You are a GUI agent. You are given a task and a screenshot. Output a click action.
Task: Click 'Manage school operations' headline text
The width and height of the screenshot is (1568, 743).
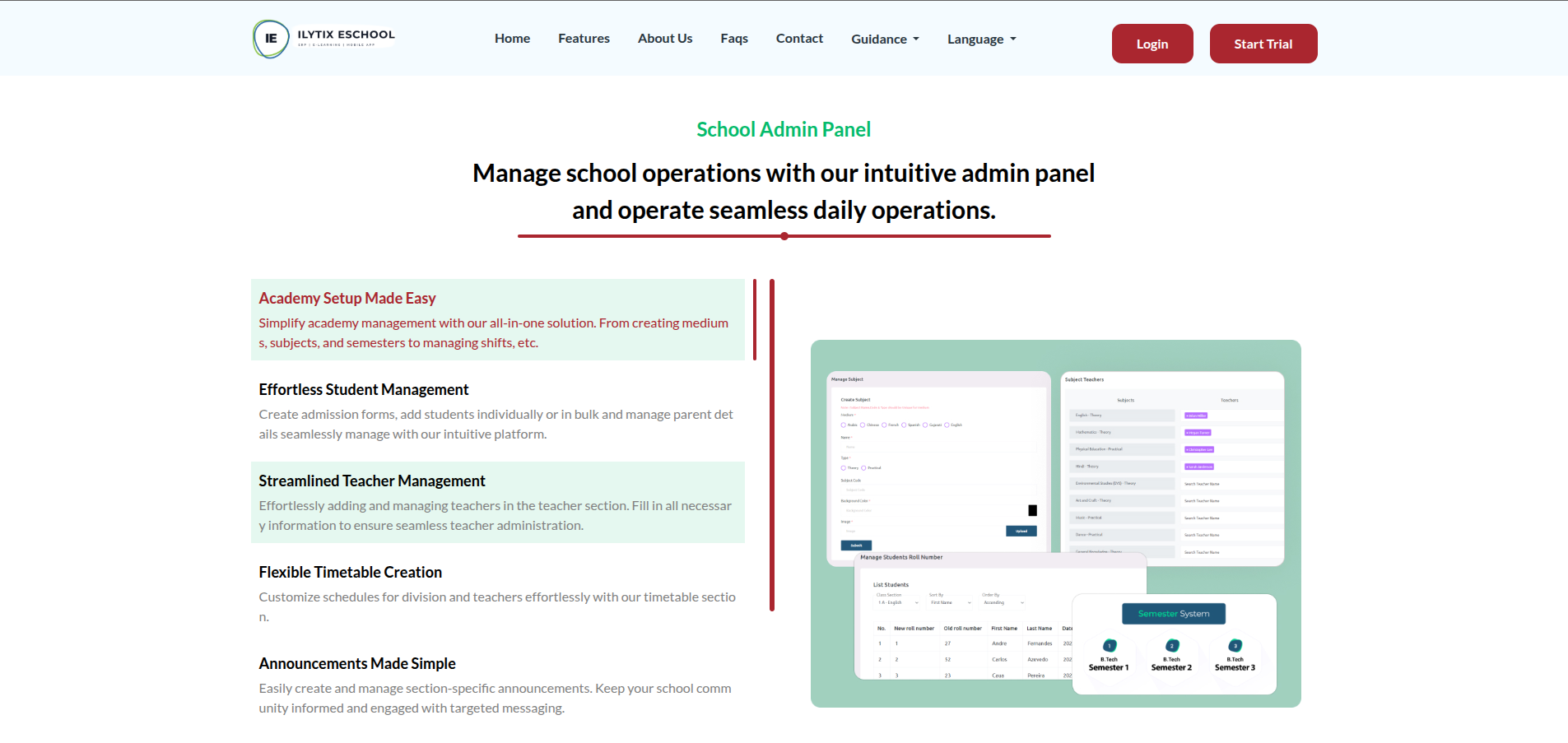coord(784,192)
